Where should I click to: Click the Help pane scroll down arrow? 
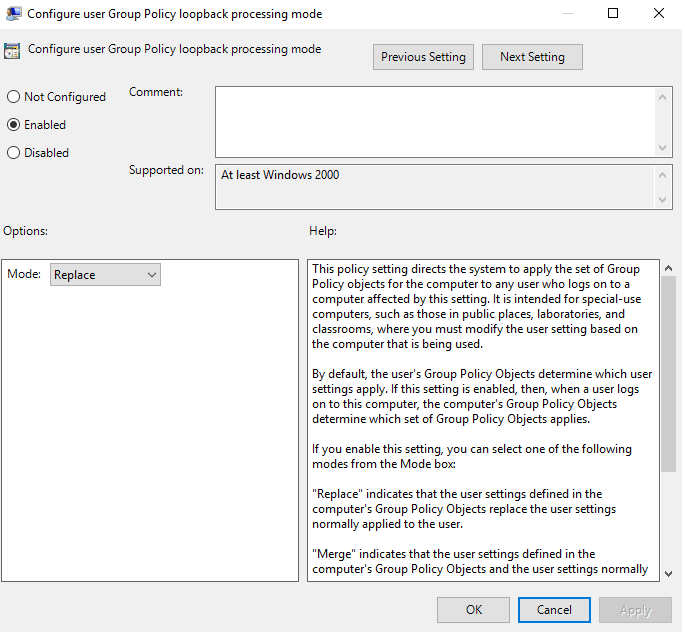pyautogui.click(x=668, y=572)
